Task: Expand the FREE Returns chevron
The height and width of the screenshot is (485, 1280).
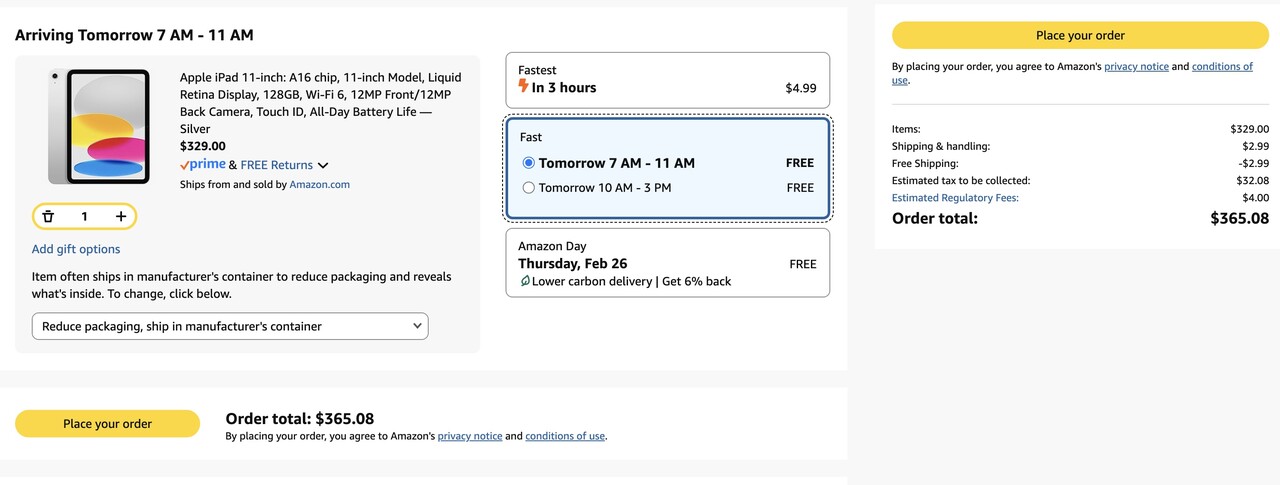Action: coord(323,166)
